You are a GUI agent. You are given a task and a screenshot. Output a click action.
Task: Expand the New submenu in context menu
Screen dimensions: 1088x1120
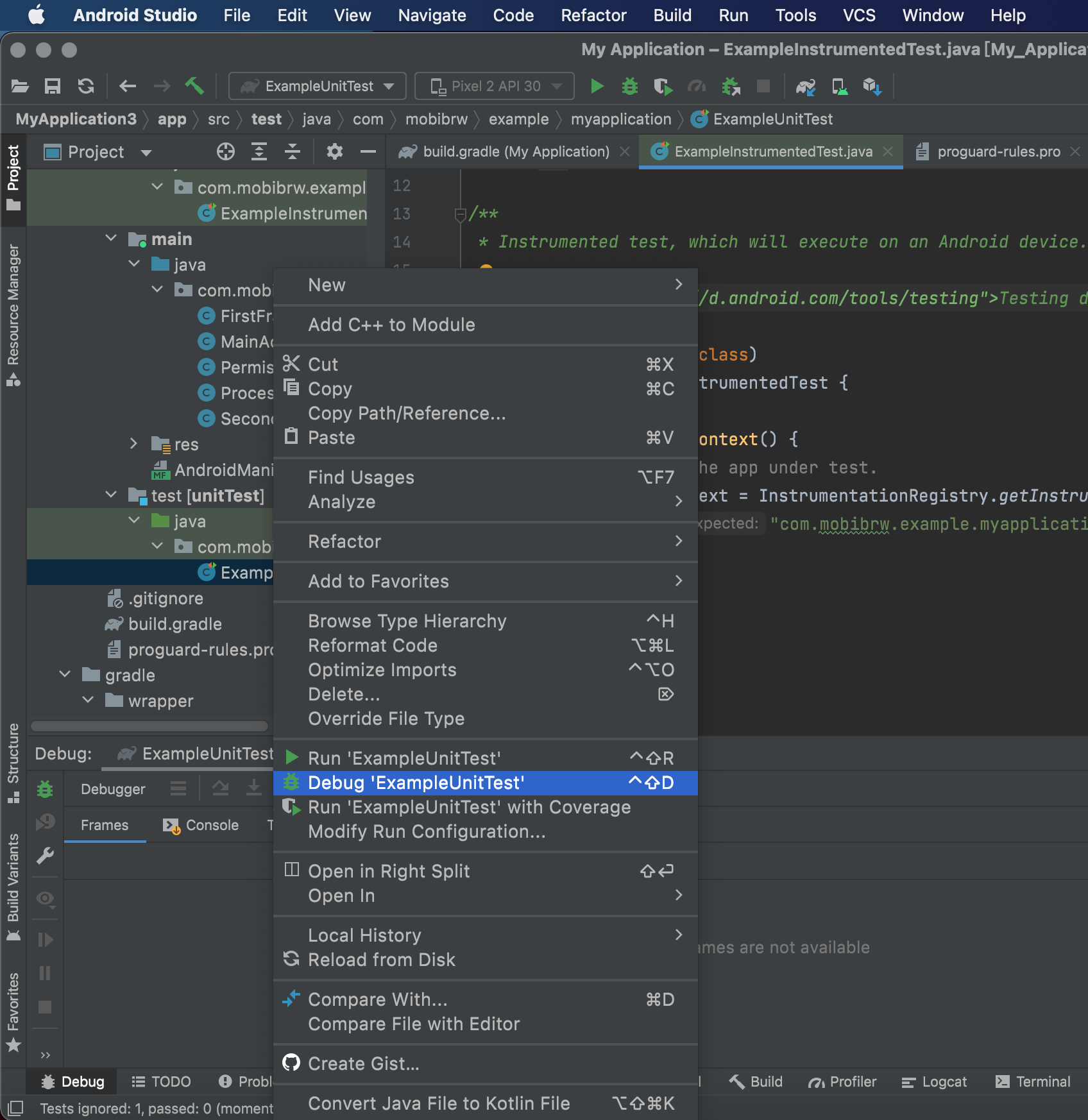tap(486, 285)
